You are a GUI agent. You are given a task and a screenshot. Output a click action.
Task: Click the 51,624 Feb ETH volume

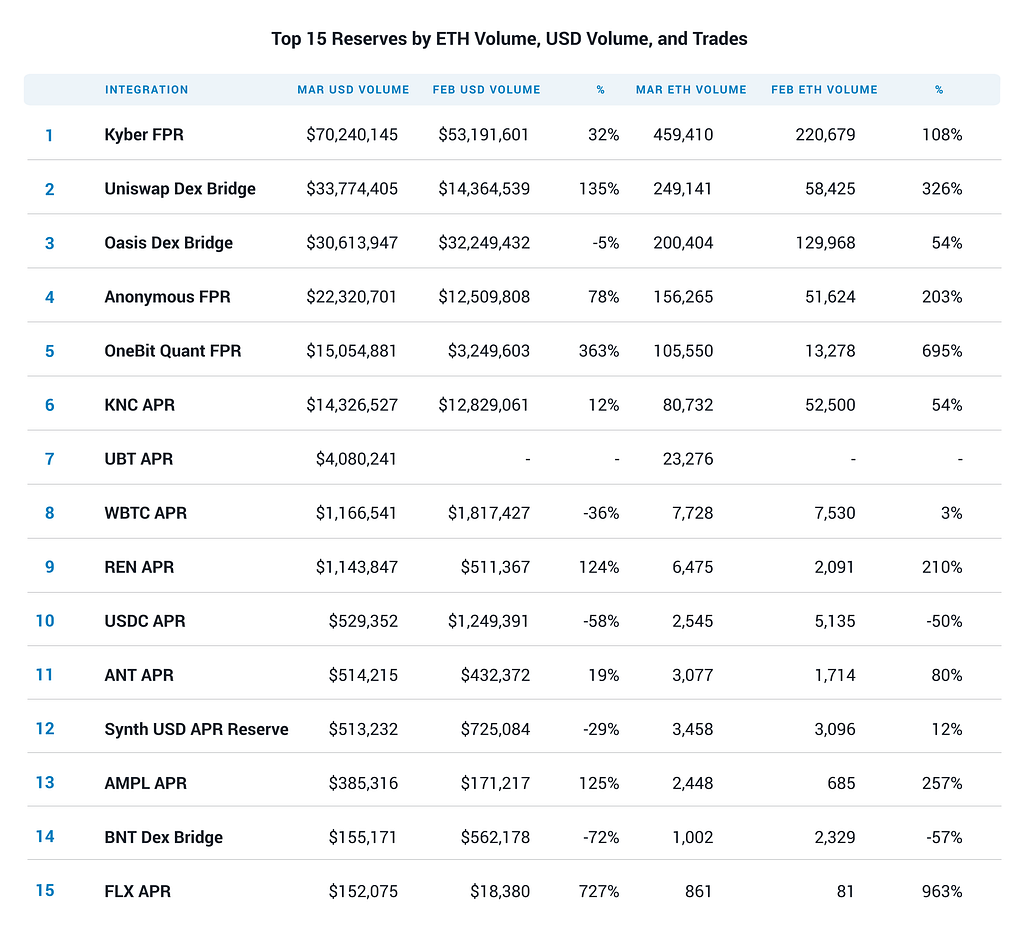830,297
